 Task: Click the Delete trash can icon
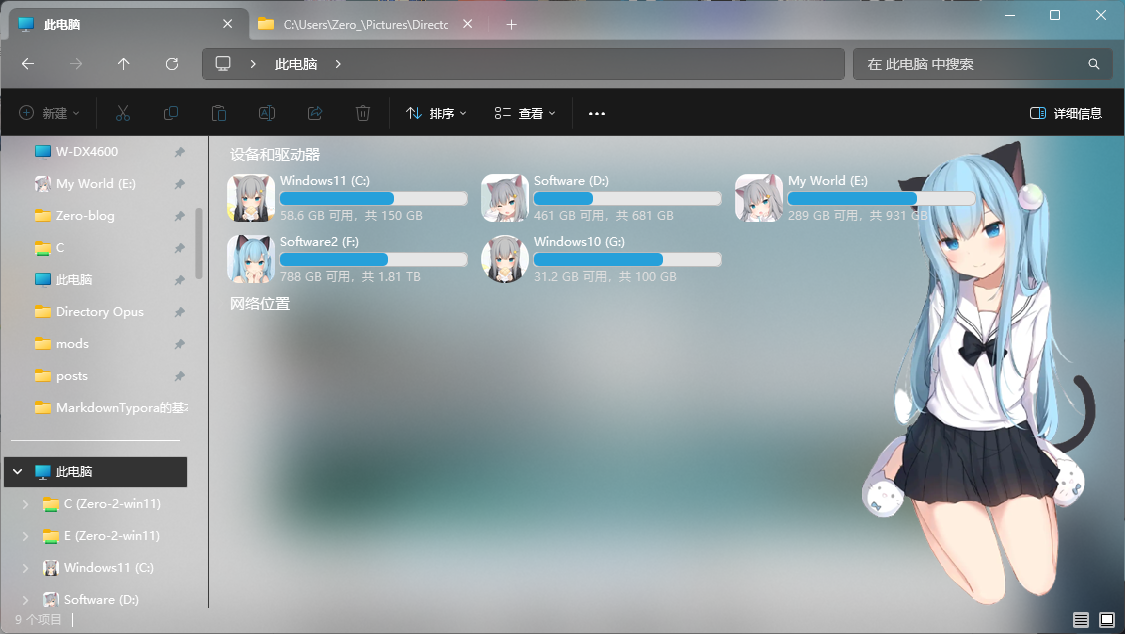[x=363, y=113]
